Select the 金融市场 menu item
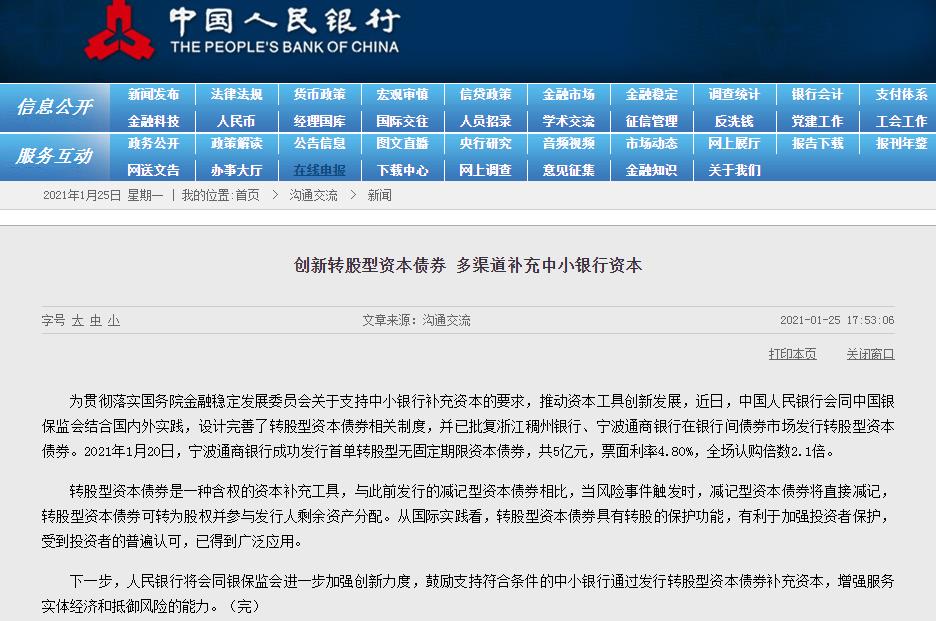 568,95
